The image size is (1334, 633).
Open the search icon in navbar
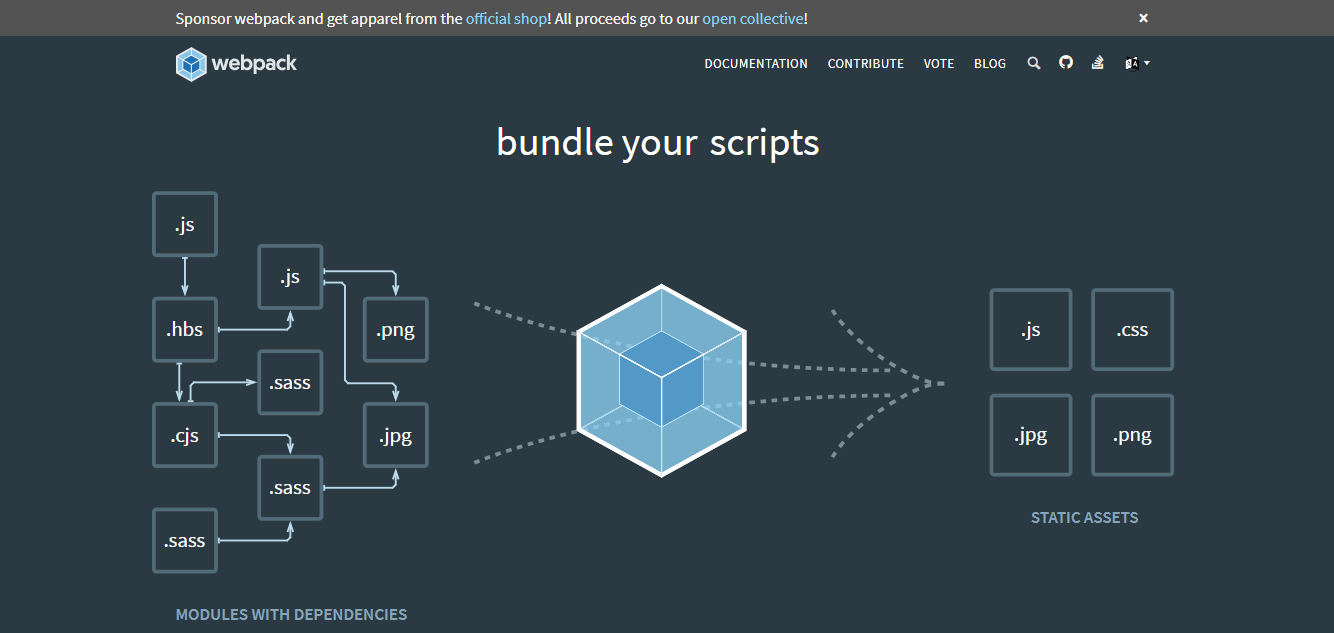click(1034, 63)
